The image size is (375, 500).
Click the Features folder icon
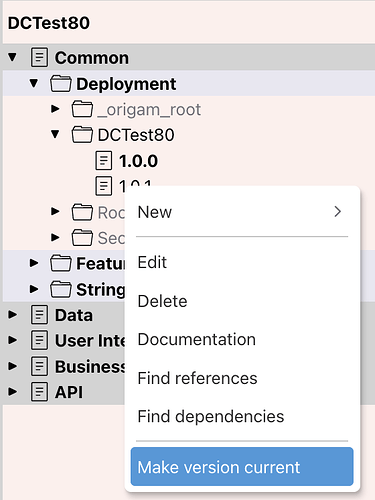point(61,263)
